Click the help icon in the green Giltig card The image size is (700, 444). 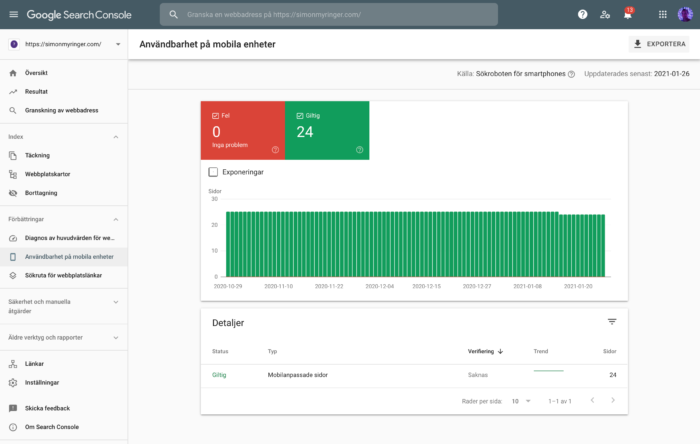(x=359, y=150)
